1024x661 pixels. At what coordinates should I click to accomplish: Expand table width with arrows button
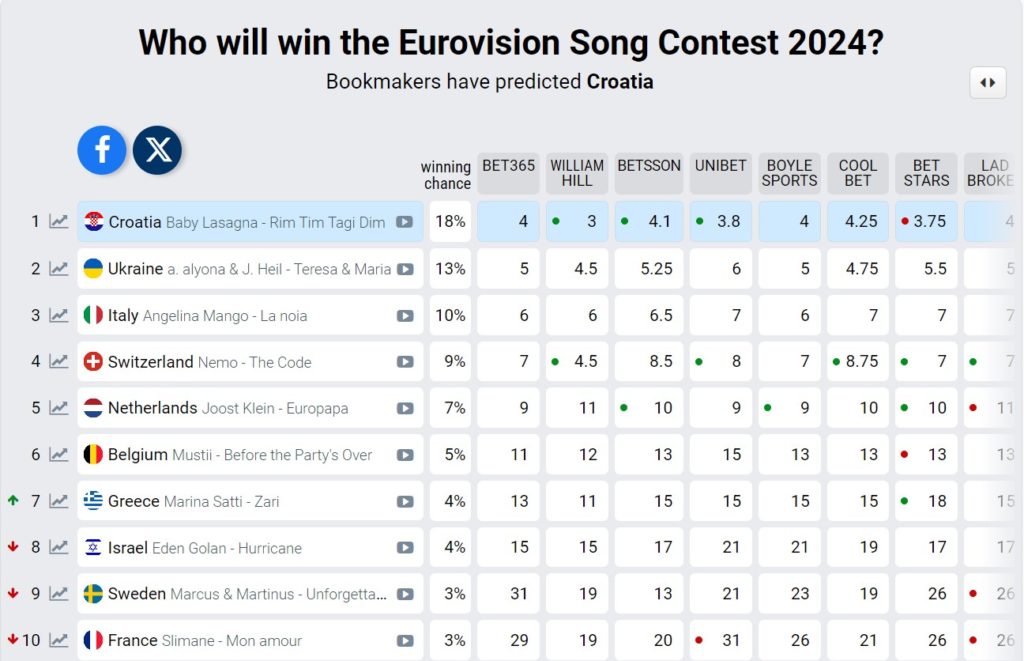(x=988, y=83)
